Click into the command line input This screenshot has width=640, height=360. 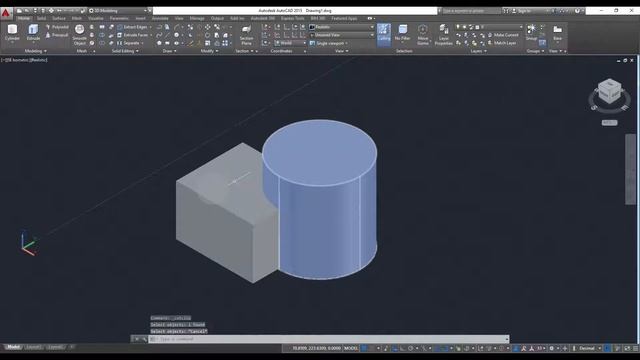(x=329, y=339)
